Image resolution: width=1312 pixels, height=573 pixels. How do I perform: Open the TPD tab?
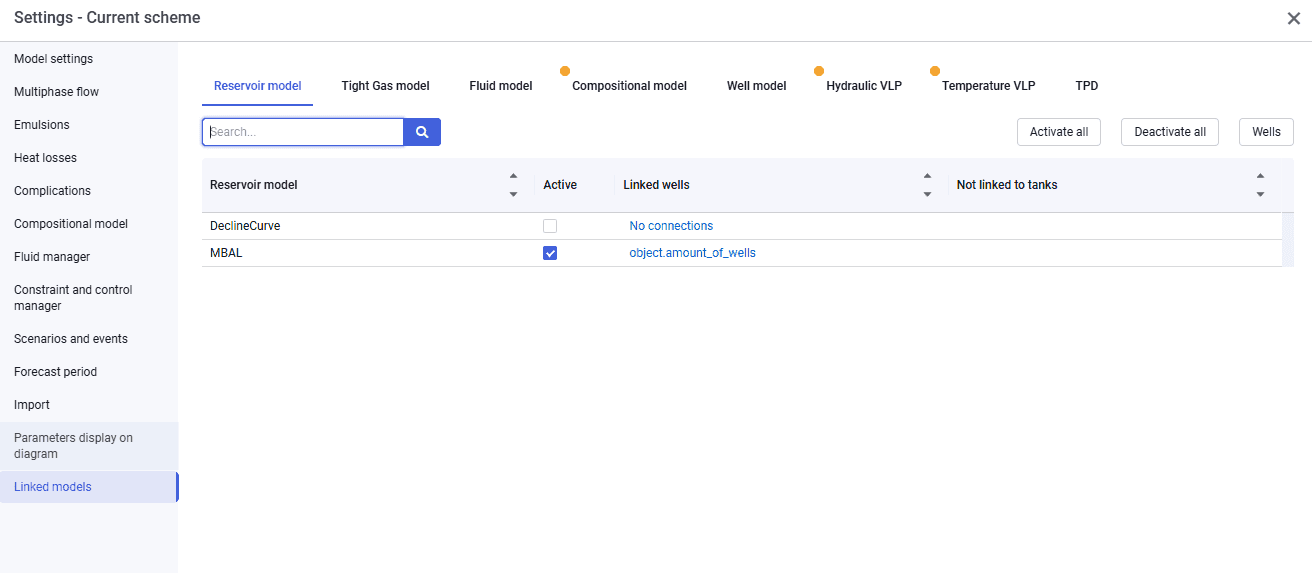[x=1087, y=86]
